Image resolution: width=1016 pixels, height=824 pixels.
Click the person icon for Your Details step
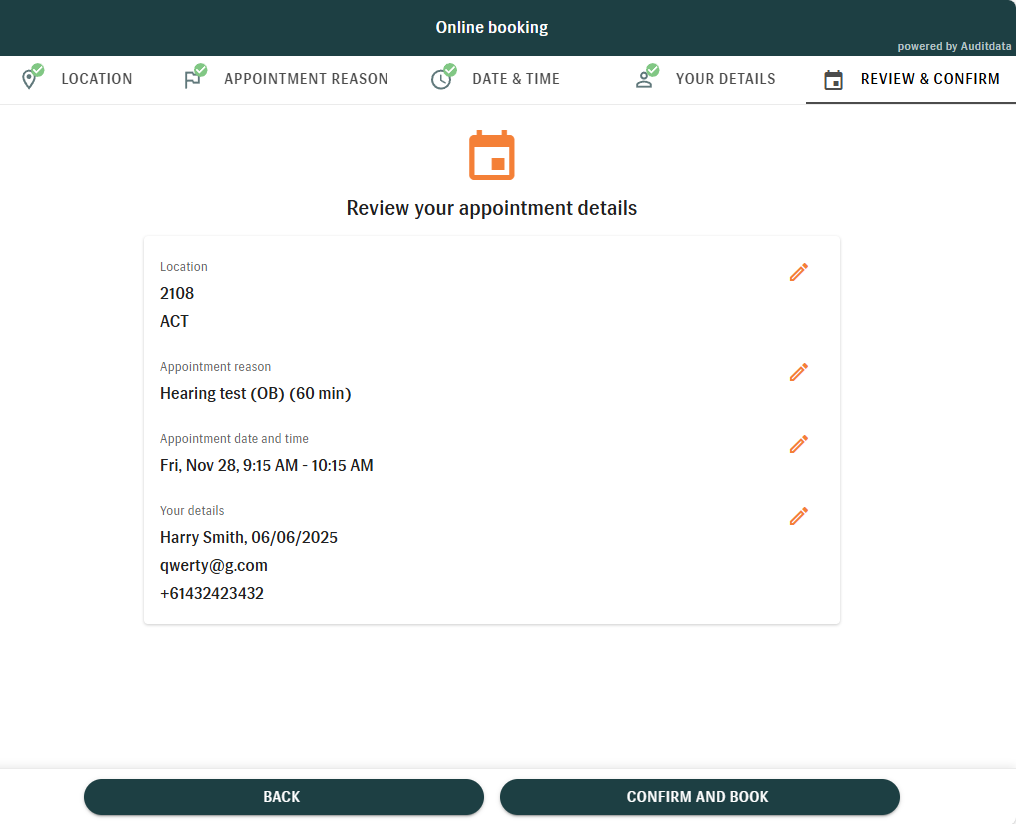(645, 80)
